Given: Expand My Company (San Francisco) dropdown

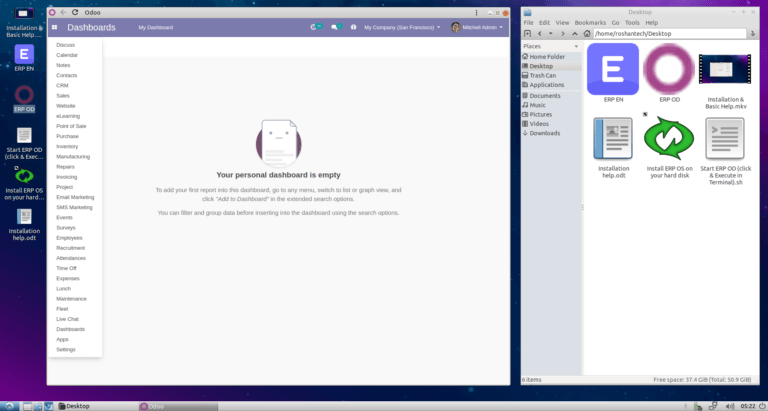Looking at the screenshot, I should [402, 27].
